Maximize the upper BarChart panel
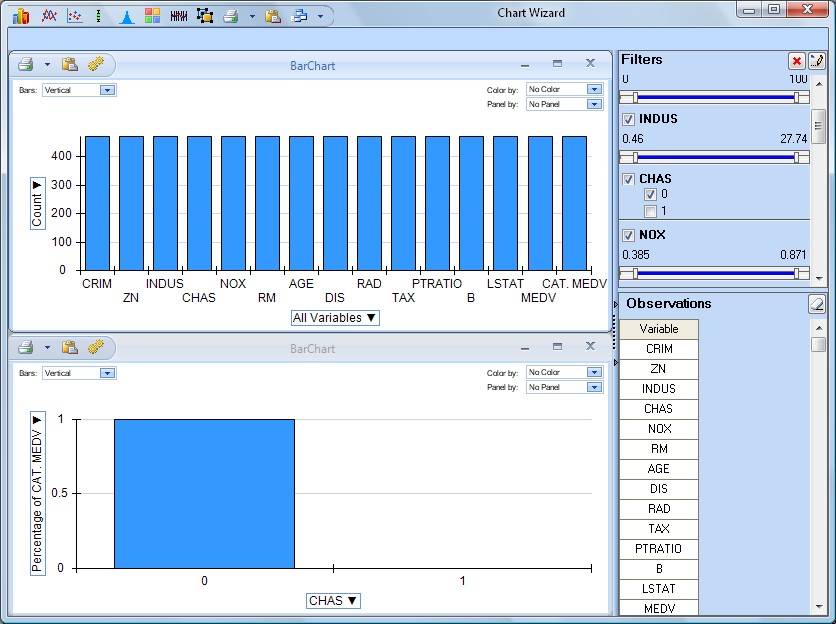The width and height of the screenshot is (836, 624). point(558,63)
